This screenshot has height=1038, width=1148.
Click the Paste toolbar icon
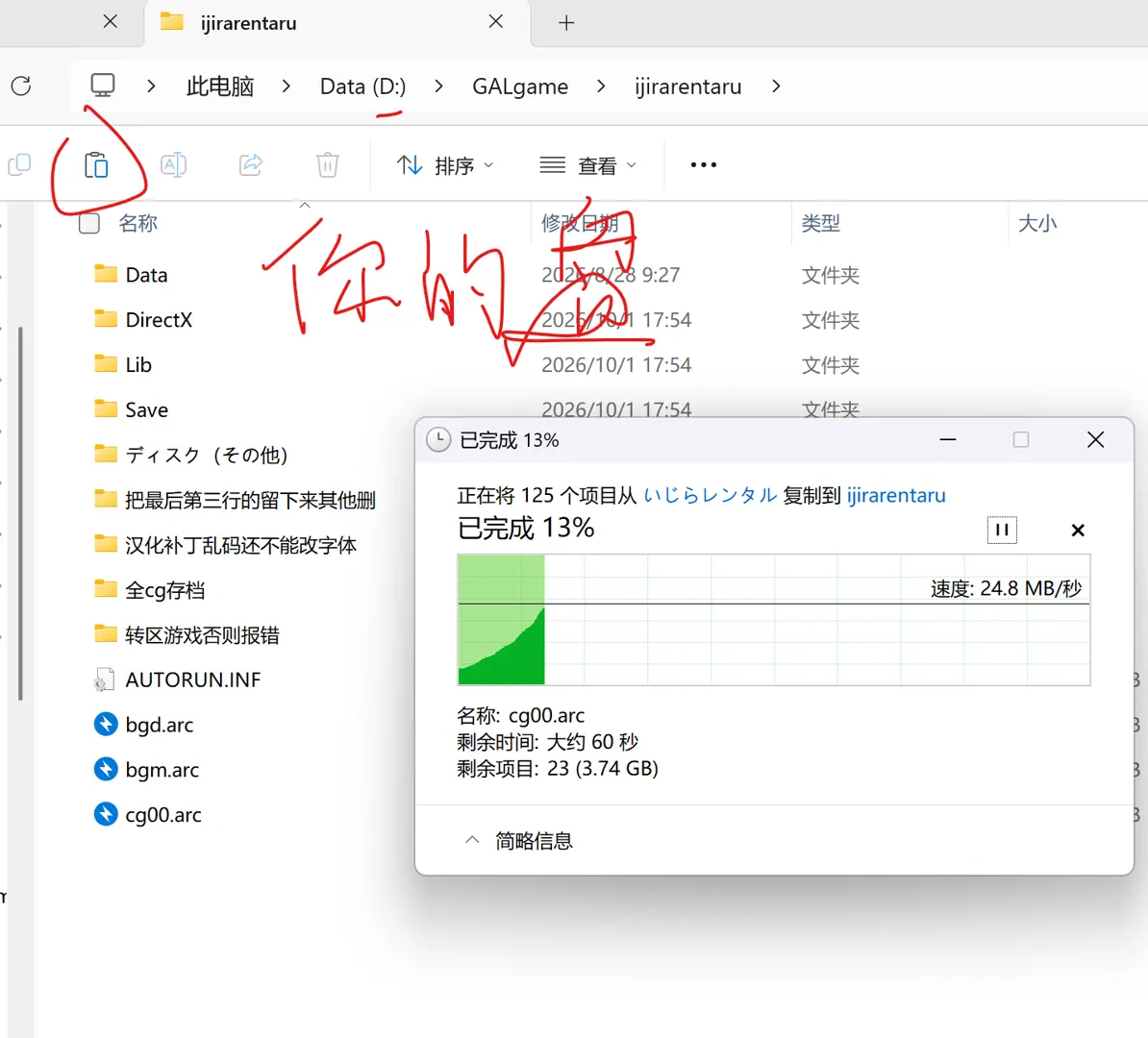tap(96, 164)
